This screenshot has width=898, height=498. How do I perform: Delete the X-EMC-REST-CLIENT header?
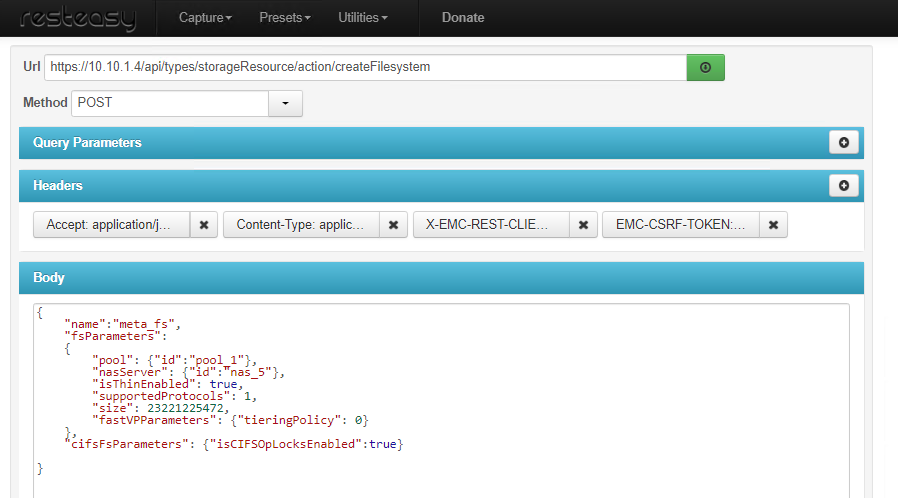(x=583, y=225)
